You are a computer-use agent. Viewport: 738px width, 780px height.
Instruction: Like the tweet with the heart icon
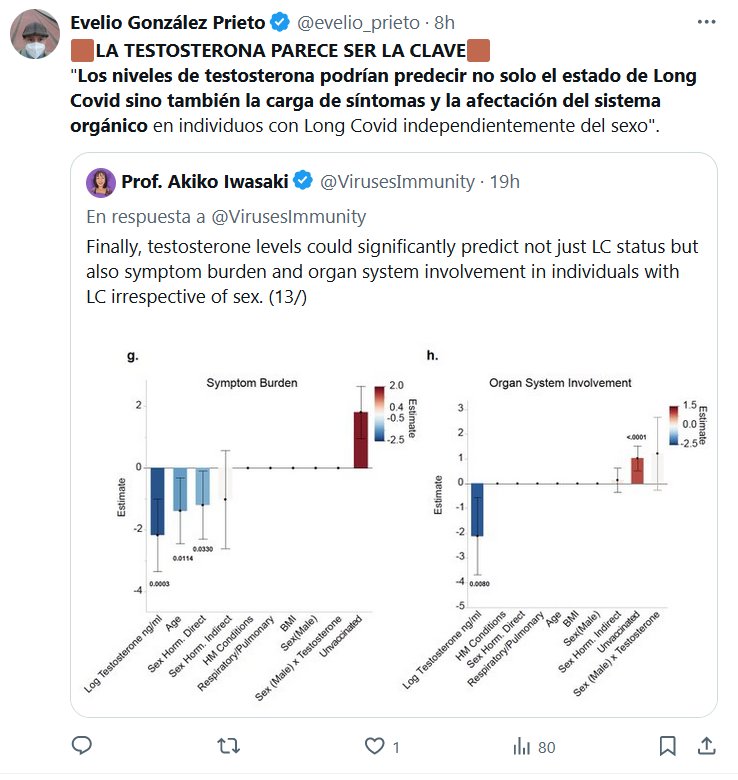[x=375, y=746]
